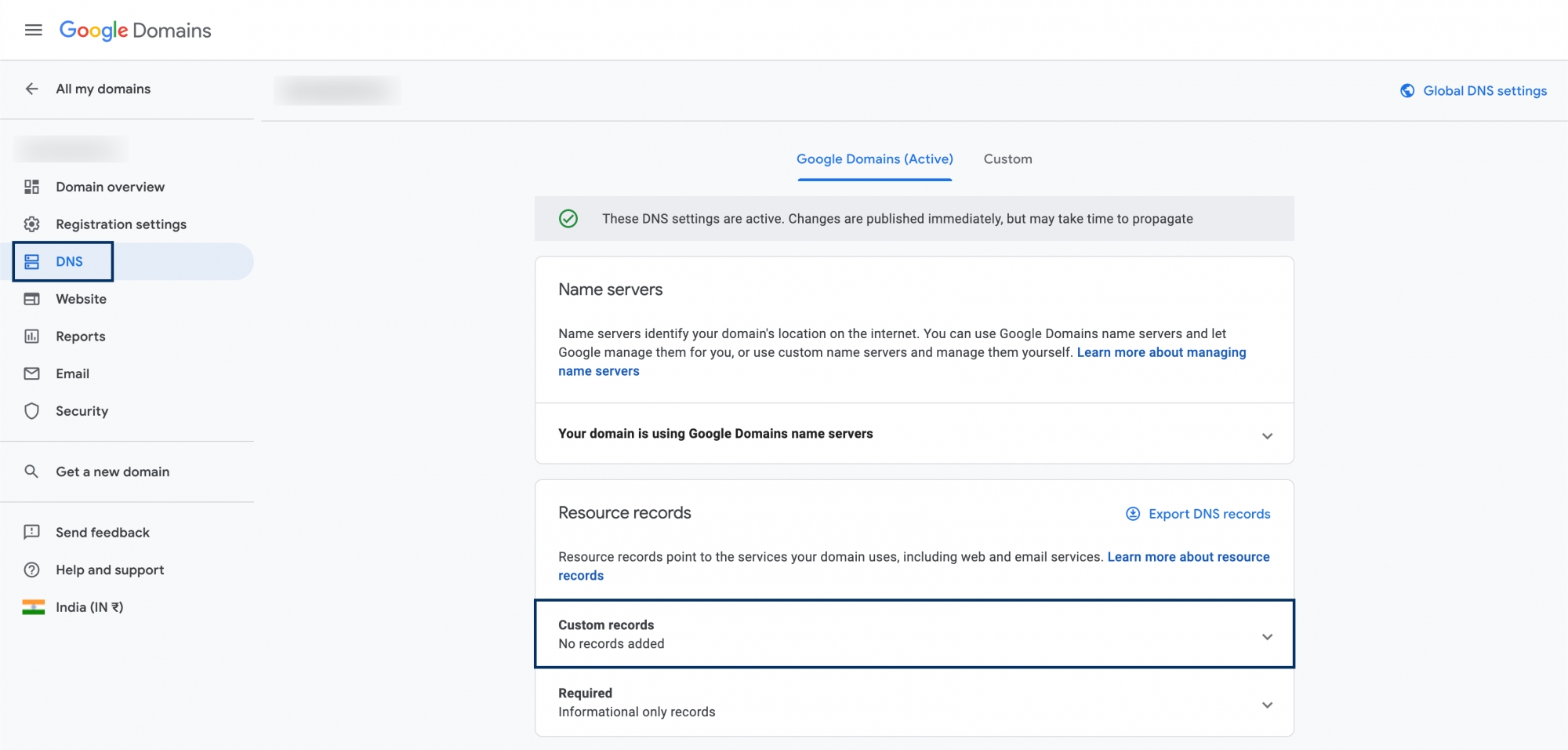The image size is (1568, 750).
Task: Click the Security shield icon
Action: coord(31,411)
